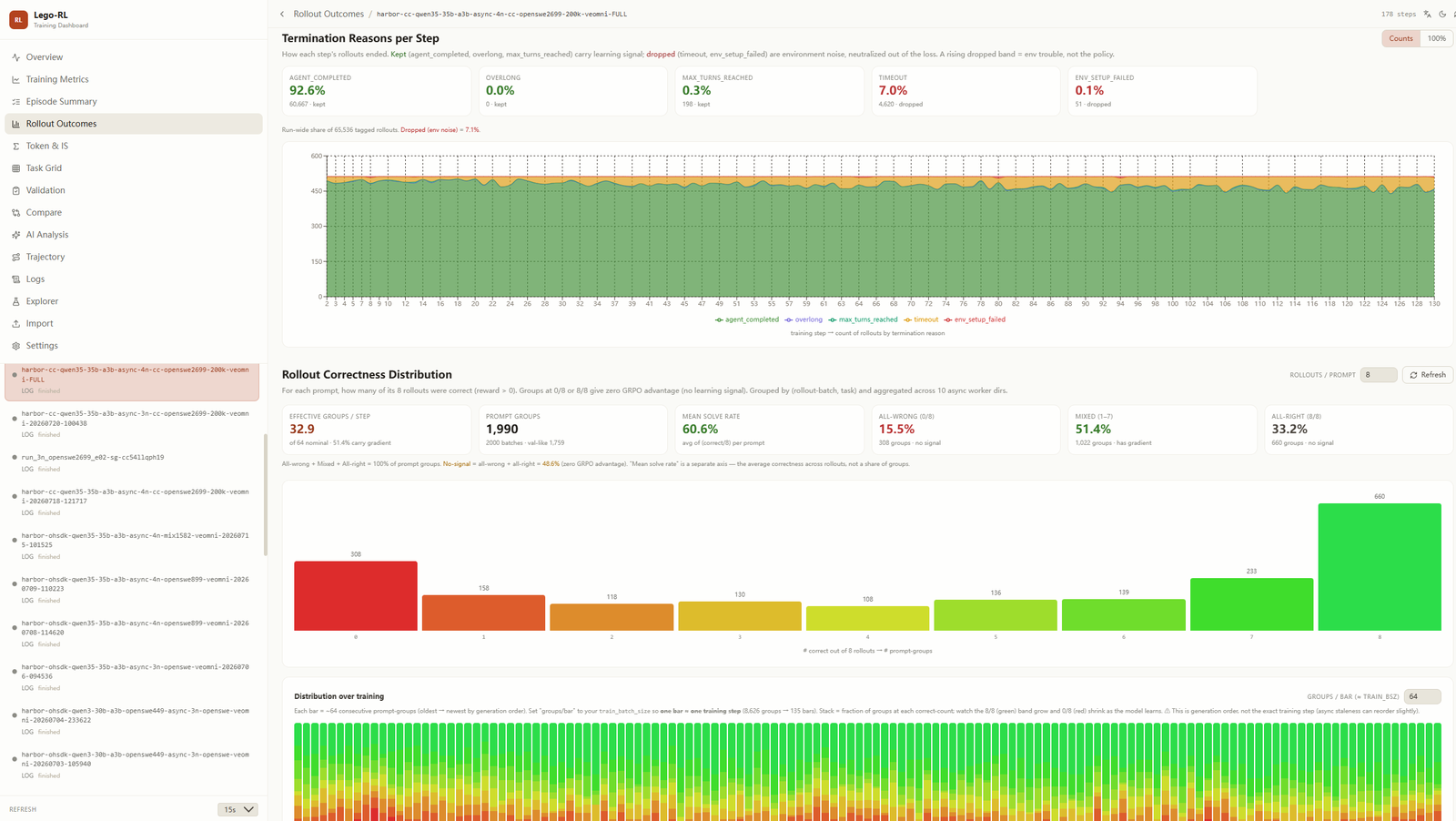Switch chart to Counts mode
This screenshot has height=821, width=1456.
tap(1400, 38)
